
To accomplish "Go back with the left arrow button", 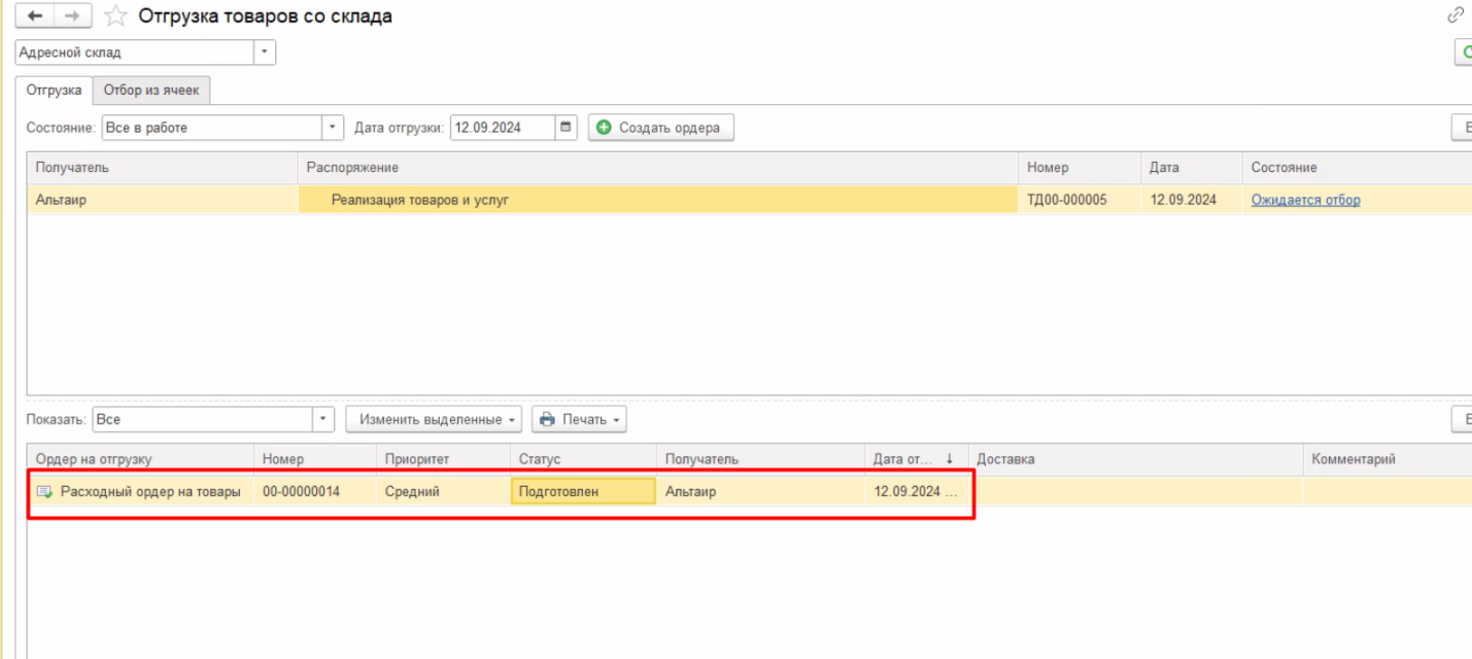I will tap(35, 16).
